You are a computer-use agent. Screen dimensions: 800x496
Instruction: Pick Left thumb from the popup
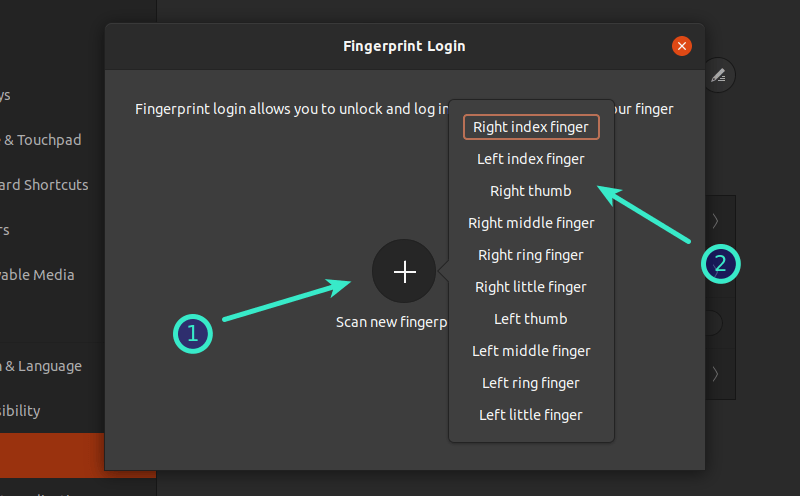pyautogui.click(x=531, y=319)
